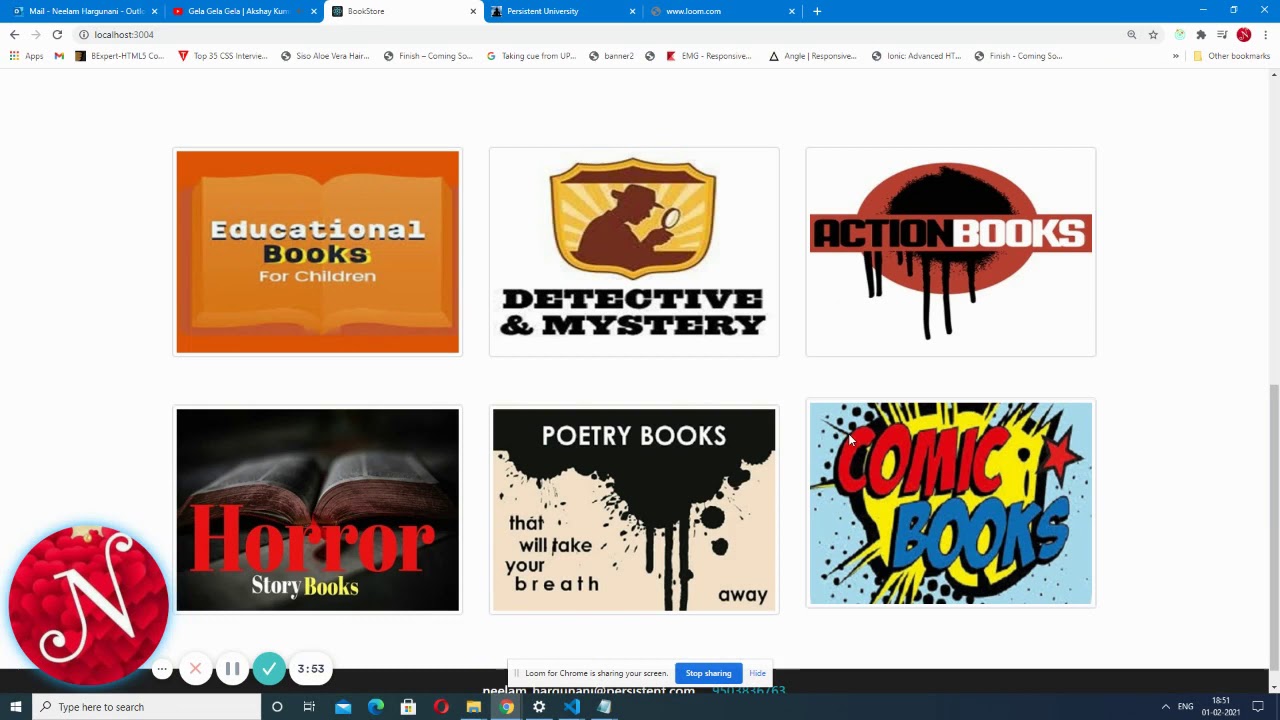Viewport: 1280px width, 720px height.
Task: Launch Microsoft Edge from taskbar
Action: pyautogui.click(x=376, y=707)
